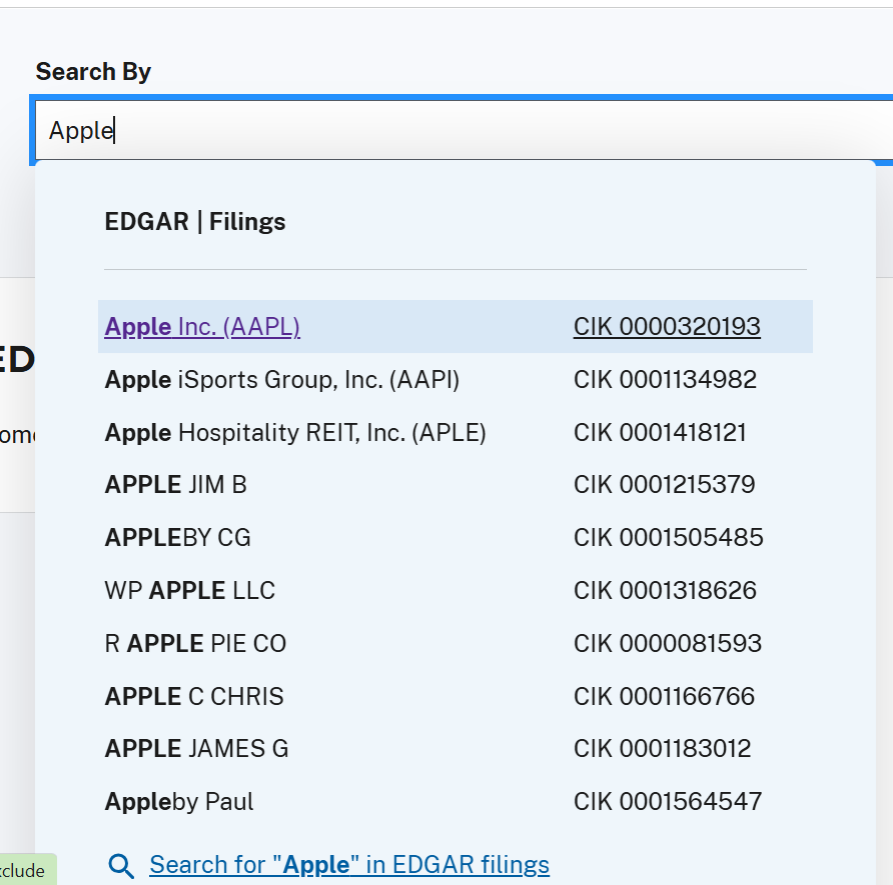Select the APPLEBY CG entry

(176, 537)
